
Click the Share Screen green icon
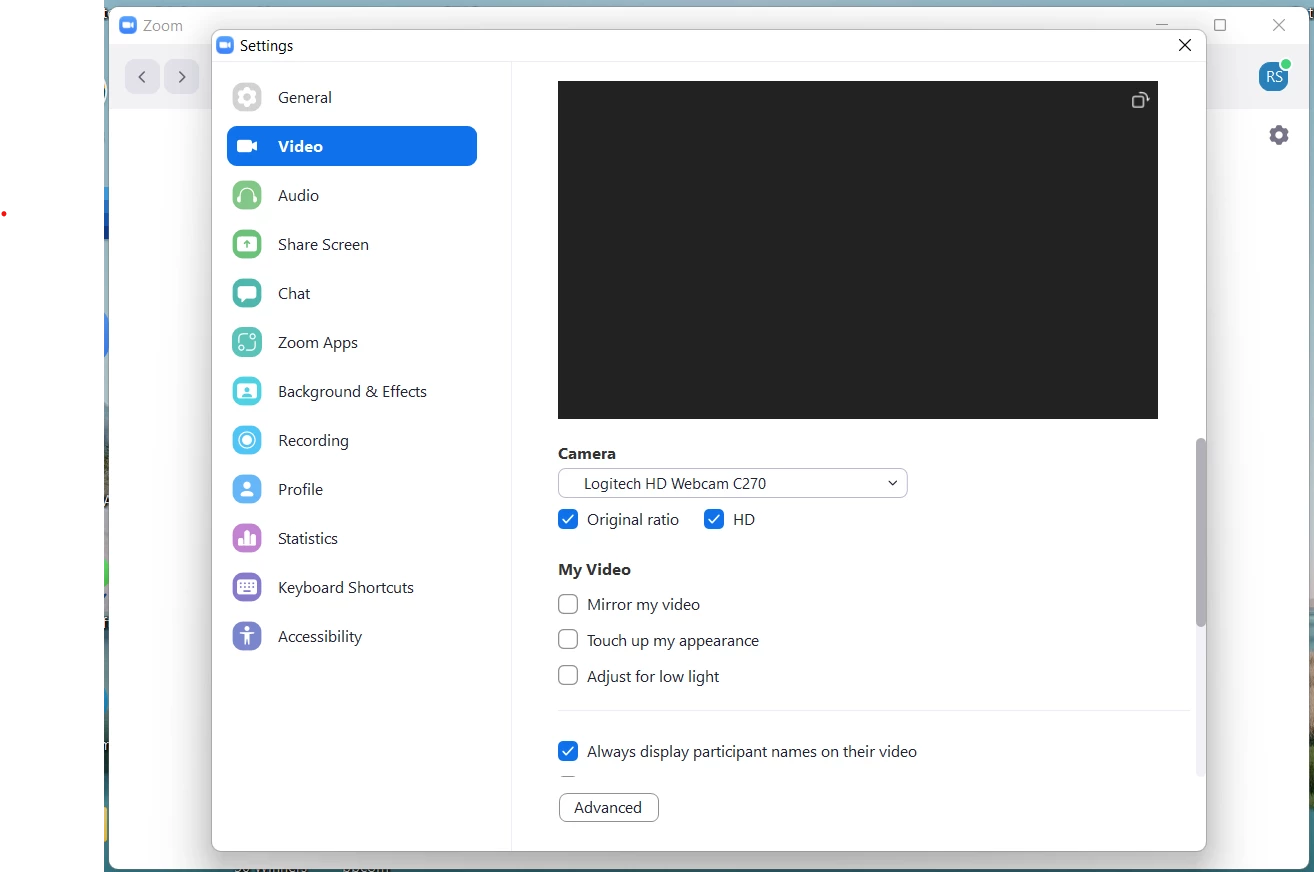click(247, 244)
